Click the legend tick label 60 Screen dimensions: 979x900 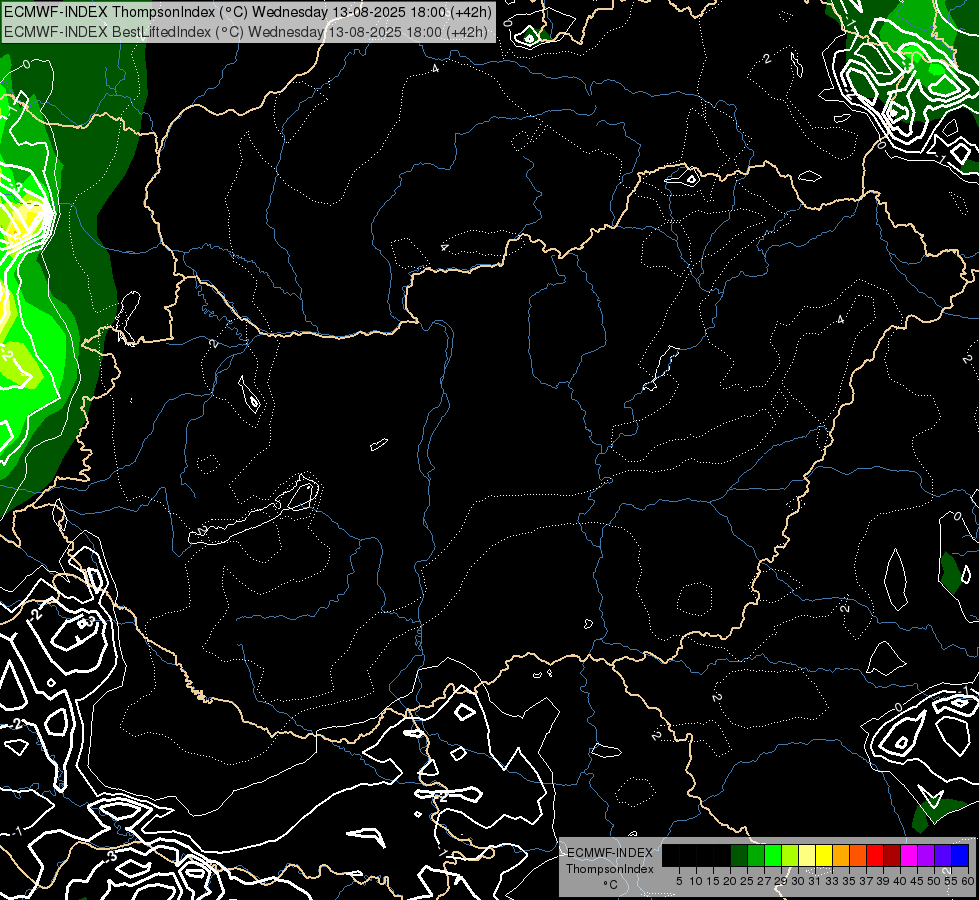tap(968, 881)
